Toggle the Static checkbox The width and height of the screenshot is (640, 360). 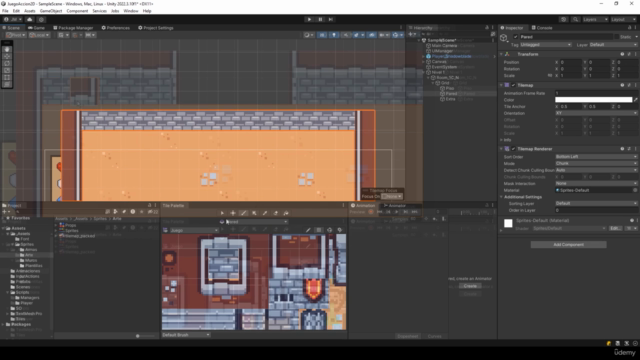(x=616, y=37)
